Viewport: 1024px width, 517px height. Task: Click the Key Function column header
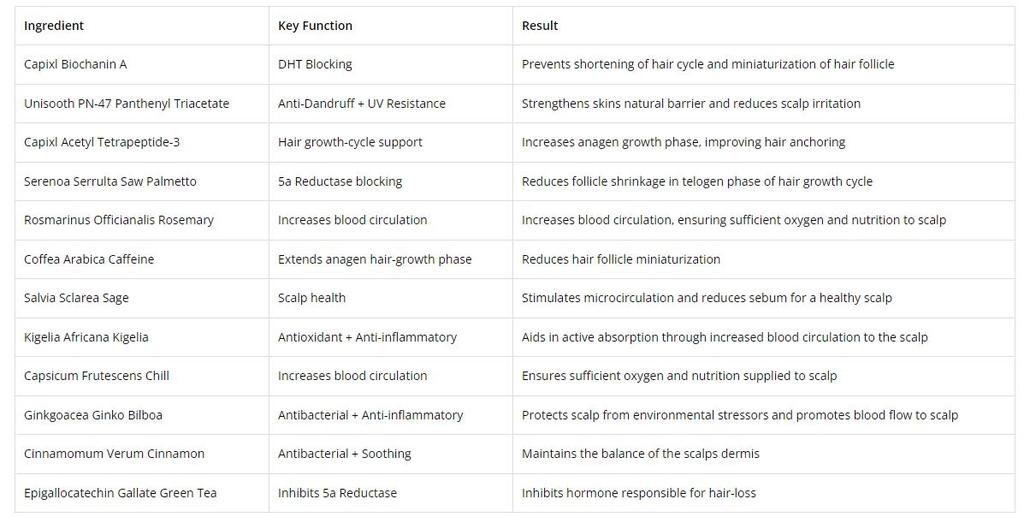[315, 26]
